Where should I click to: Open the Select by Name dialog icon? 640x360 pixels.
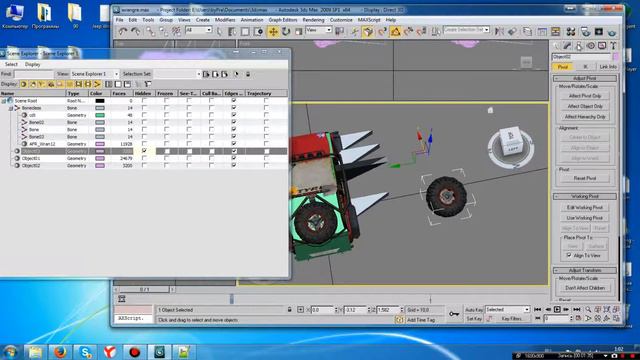click(x=232, y=31)
